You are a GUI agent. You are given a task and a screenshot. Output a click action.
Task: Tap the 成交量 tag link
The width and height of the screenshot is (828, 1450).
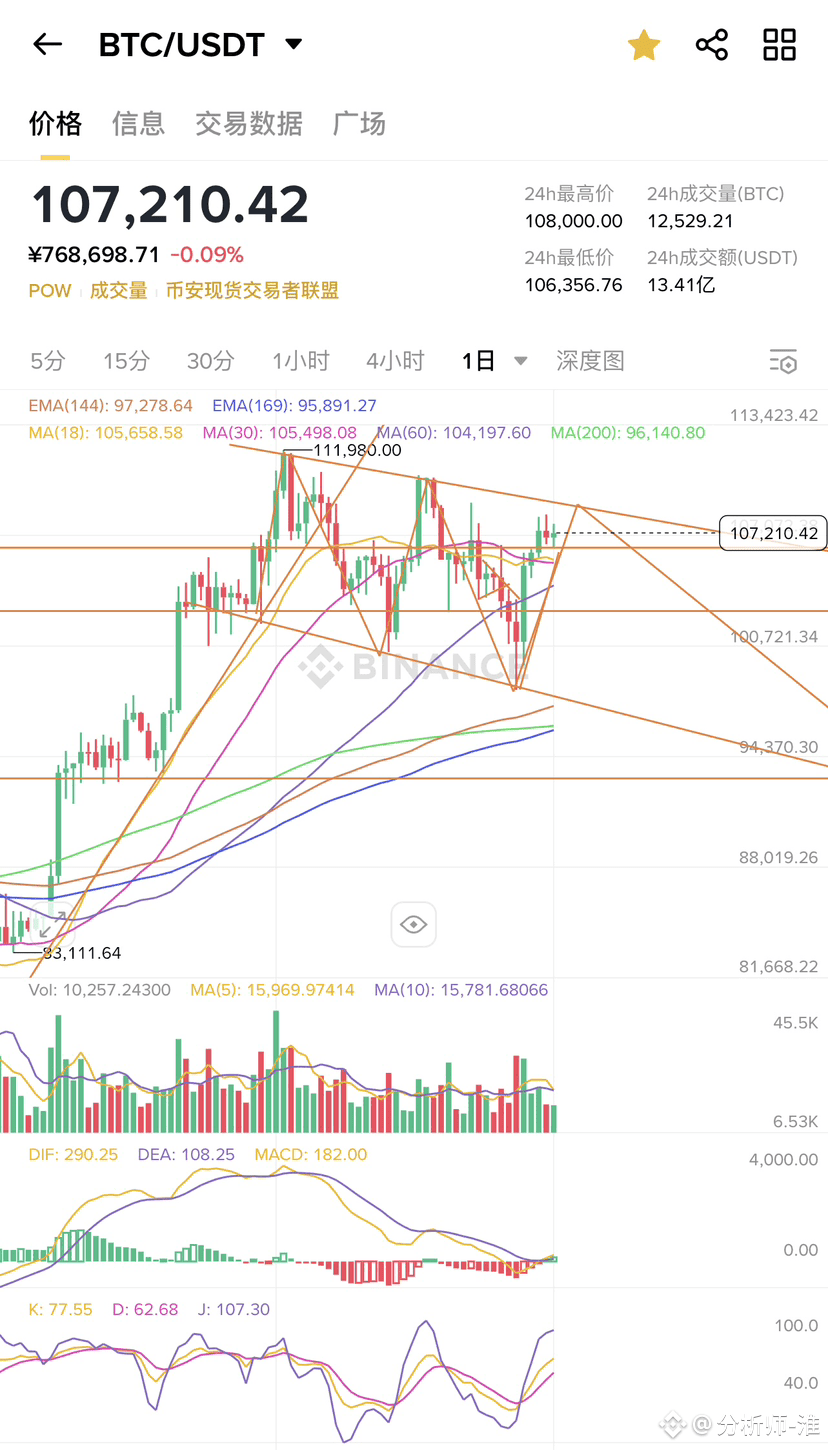coord(119,291)
